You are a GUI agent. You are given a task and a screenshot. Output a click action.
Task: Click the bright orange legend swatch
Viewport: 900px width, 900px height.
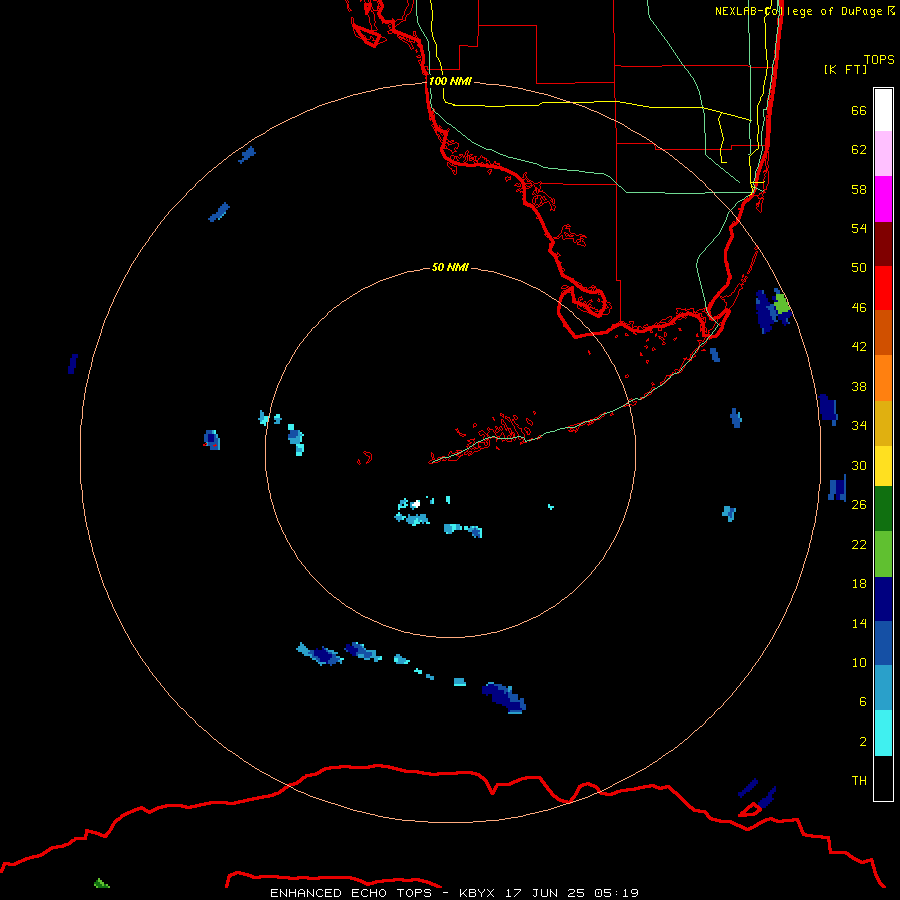coord(883,378)
